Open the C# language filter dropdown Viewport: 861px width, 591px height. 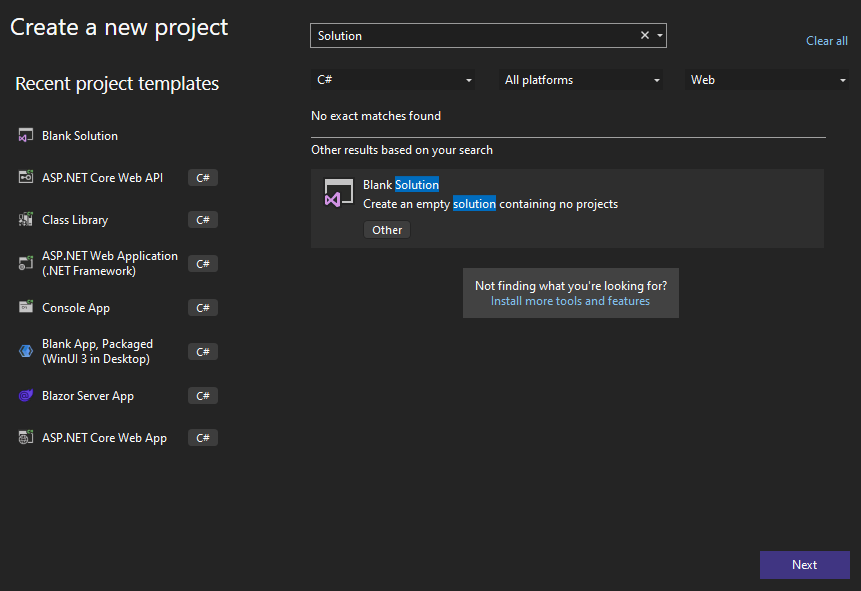[393, 80]
